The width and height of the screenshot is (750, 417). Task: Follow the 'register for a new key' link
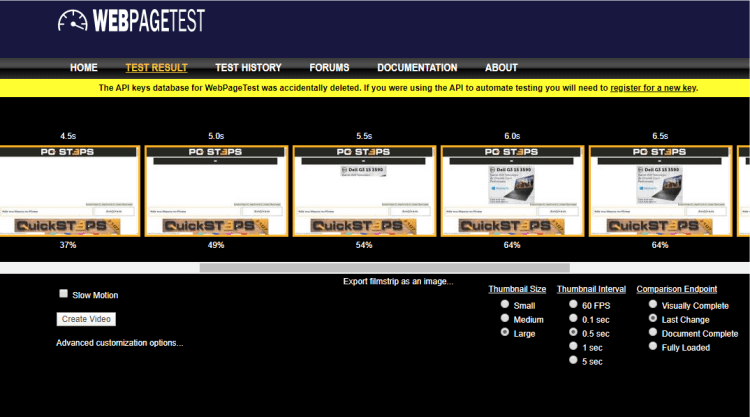(653, 88)
